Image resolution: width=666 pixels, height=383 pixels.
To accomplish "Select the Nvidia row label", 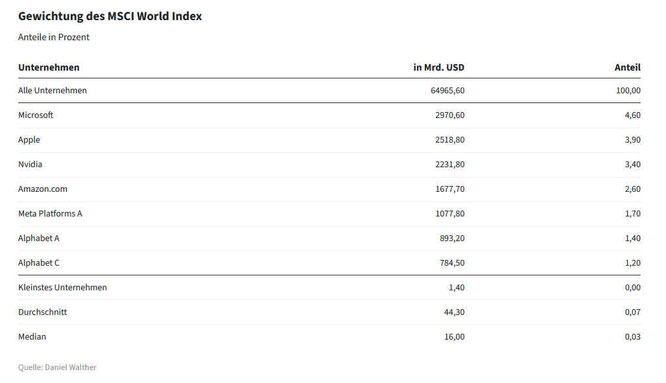I will pyautogui.click(x=30, y=164).
